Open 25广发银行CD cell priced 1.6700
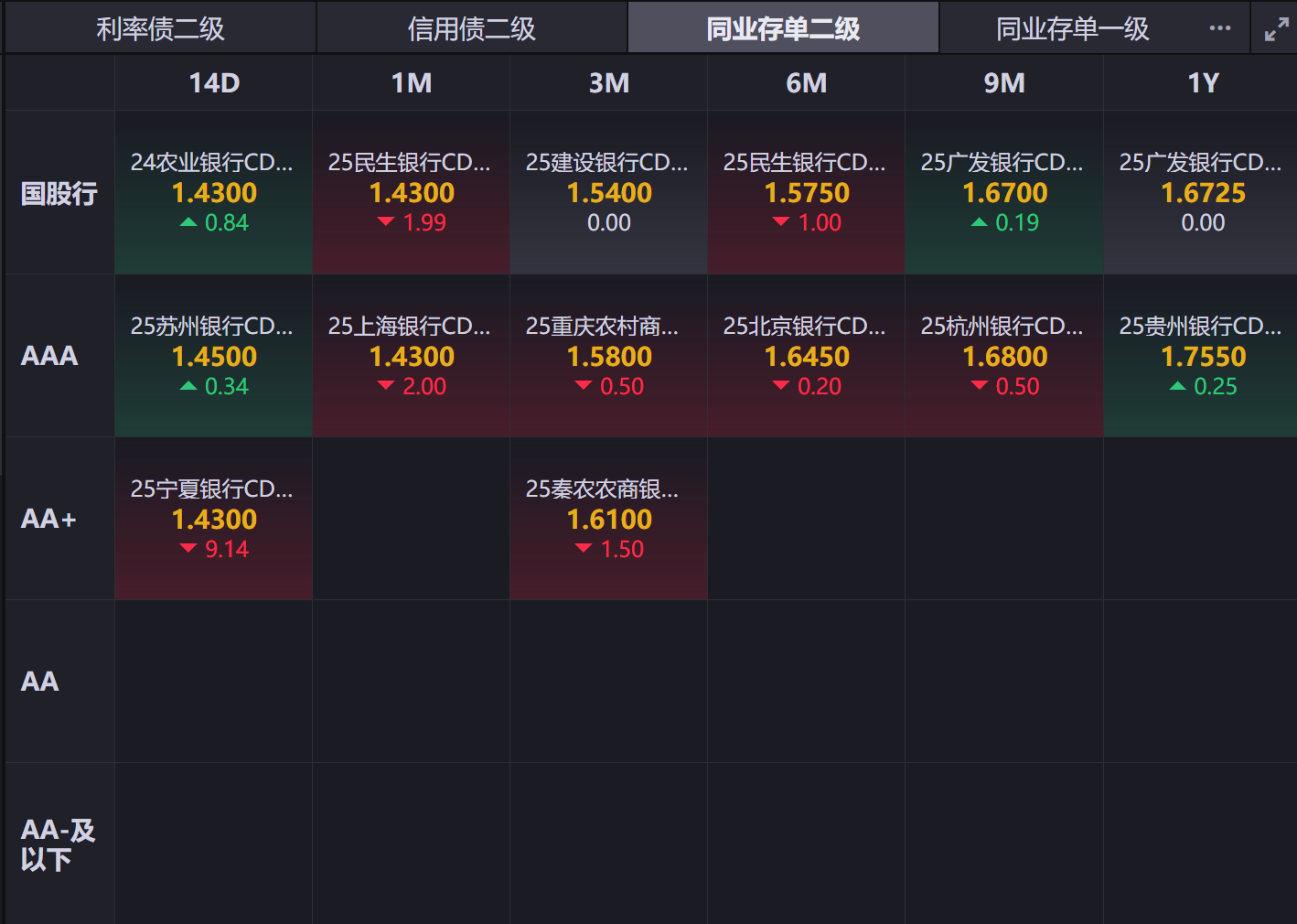 (x=1004, y=193)
